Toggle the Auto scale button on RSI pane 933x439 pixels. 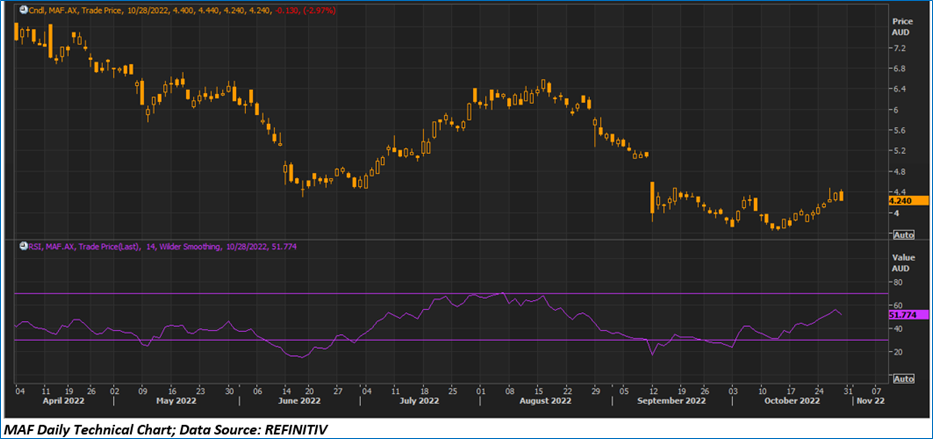click(x=903, y=378)
